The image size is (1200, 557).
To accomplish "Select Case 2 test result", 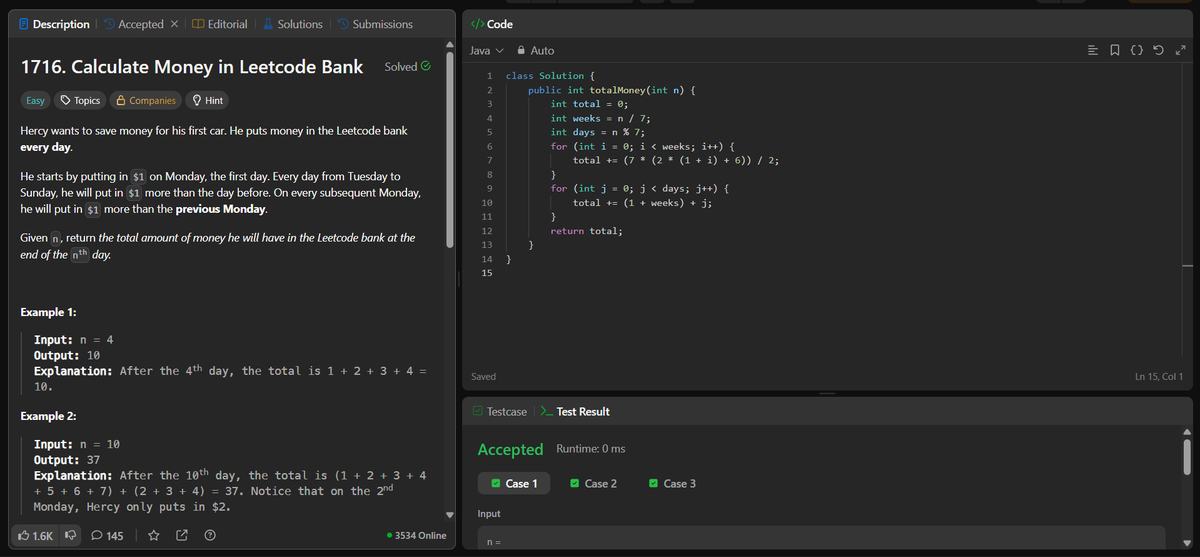I will (x=593, y=483).
